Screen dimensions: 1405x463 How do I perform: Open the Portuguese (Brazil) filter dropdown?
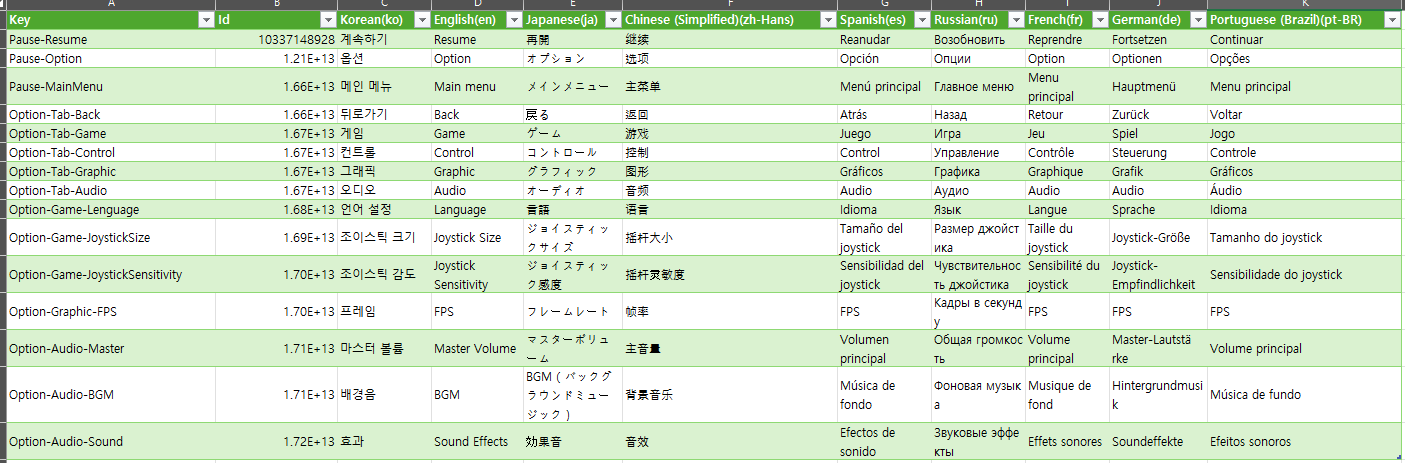pos(1391,20)
